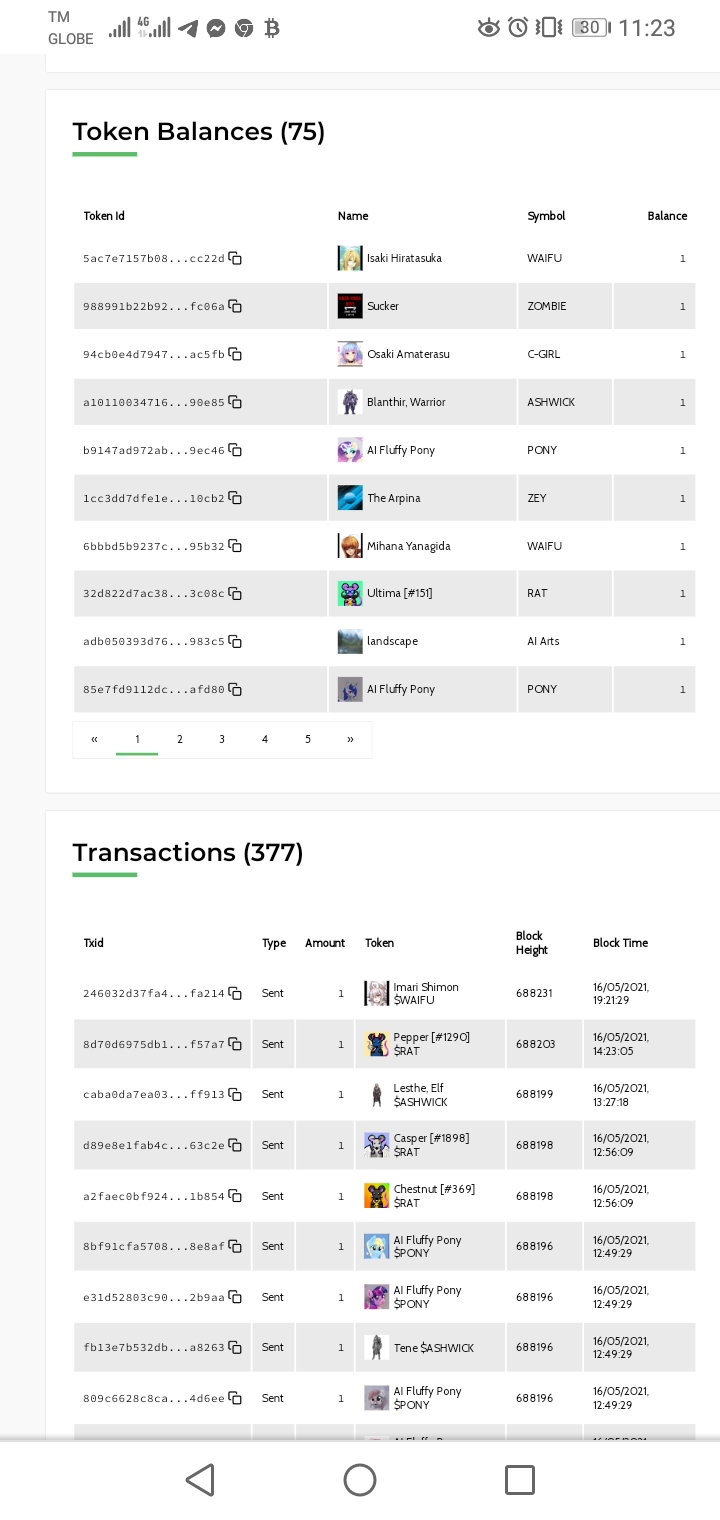Copy transaction ID caba0da7ea03...ff913

point(235,1094)
